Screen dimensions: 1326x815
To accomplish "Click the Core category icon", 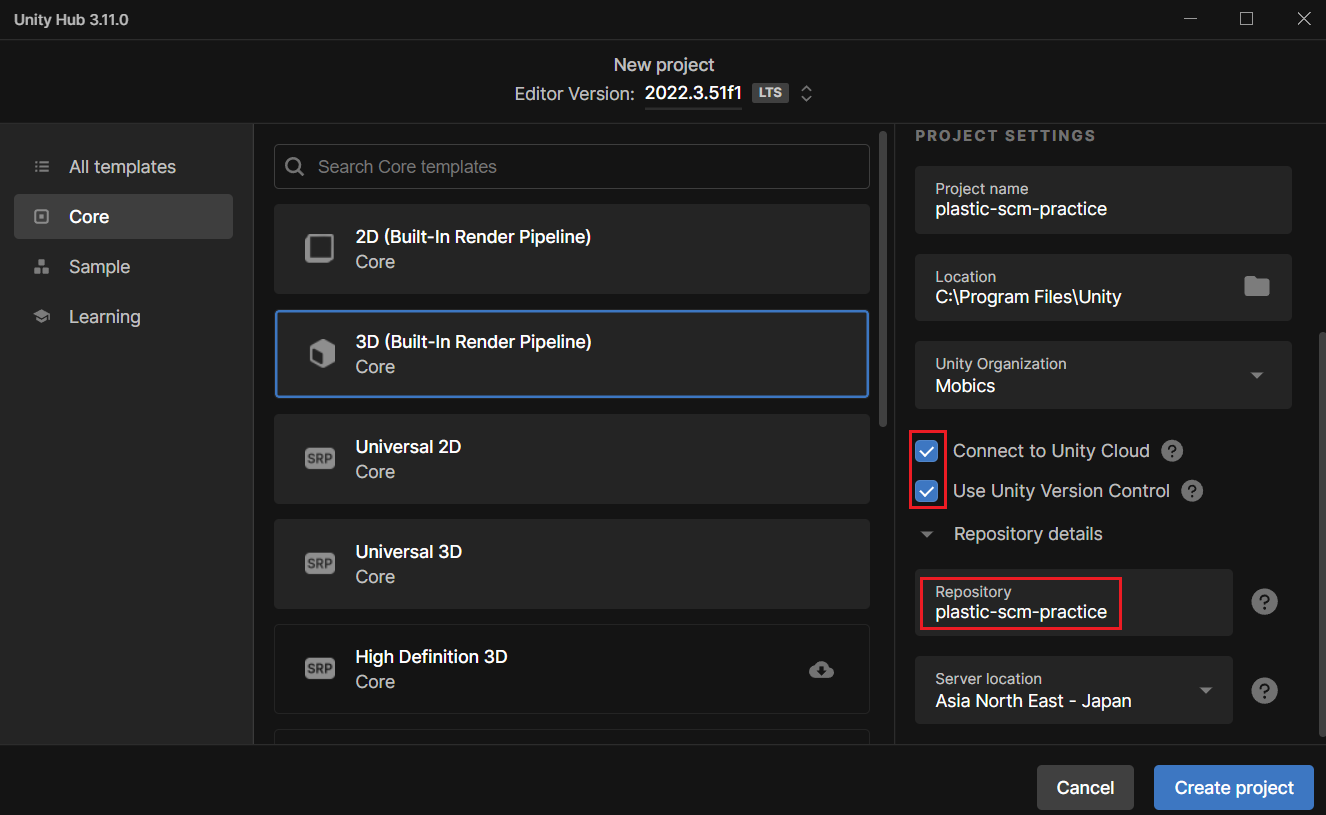I will (41, 217).
